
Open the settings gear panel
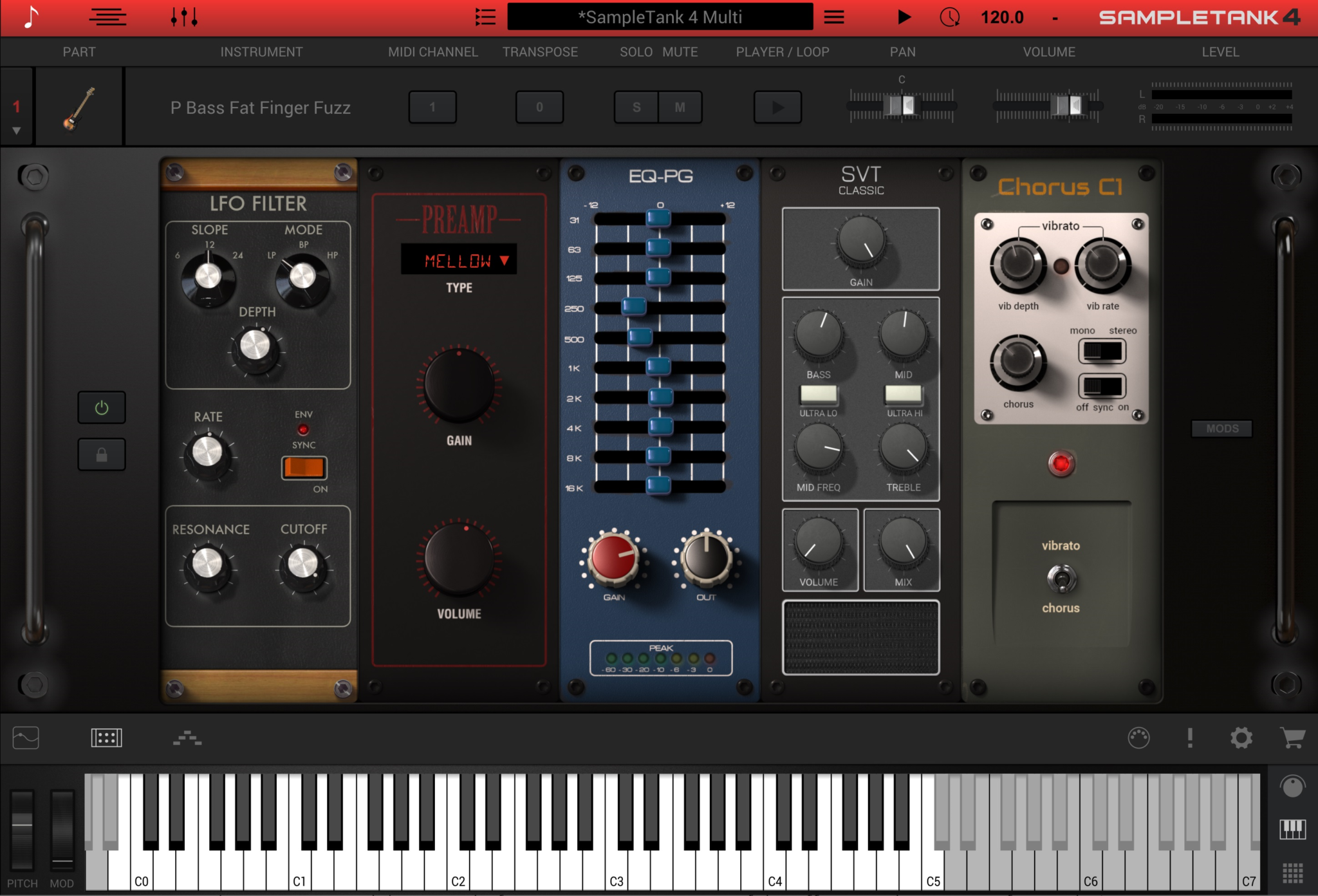[1242, 738]
